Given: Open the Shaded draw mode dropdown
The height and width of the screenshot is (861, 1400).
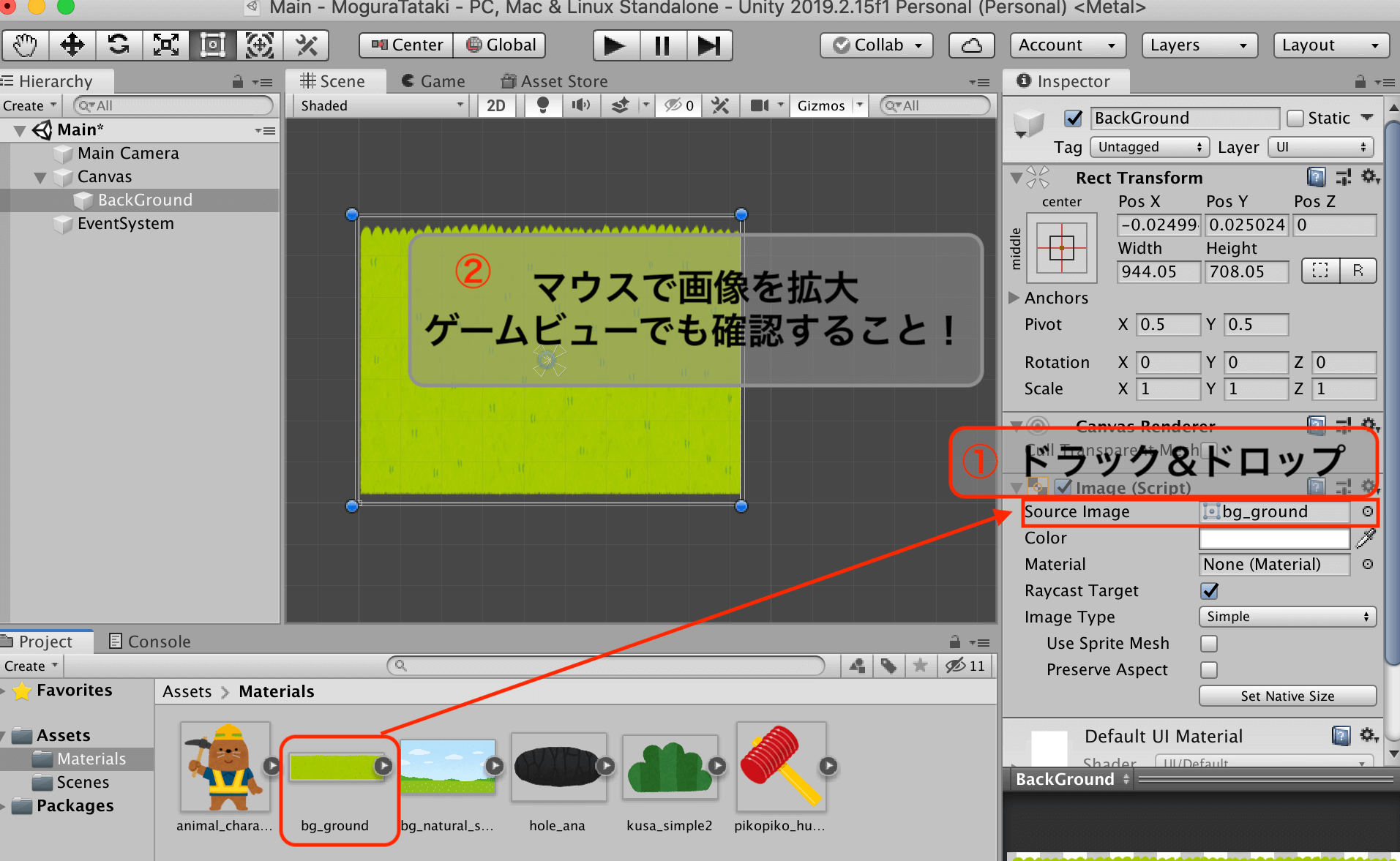Looking at the screenshot, I should pyautogui.click(x=381, y=105).
